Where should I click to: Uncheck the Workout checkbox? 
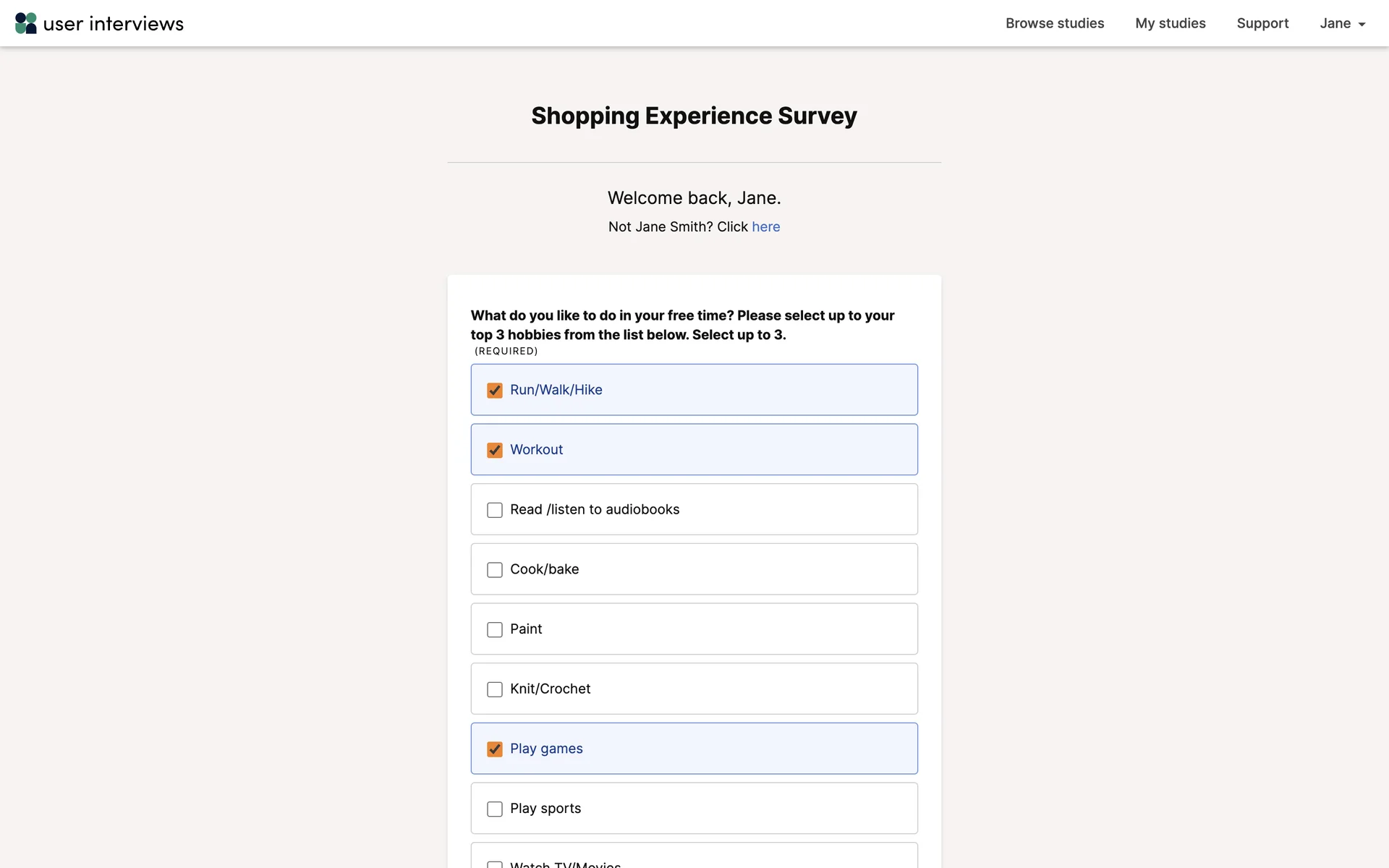(495, 450)
